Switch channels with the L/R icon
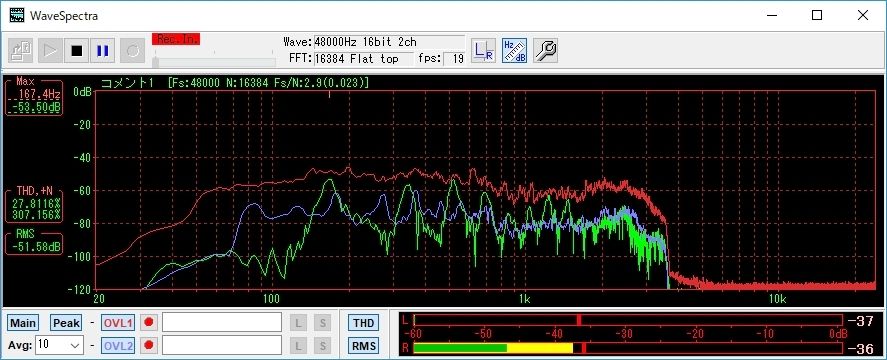Image resolution: width=887 pixels, height=360 pixels. 484,50
